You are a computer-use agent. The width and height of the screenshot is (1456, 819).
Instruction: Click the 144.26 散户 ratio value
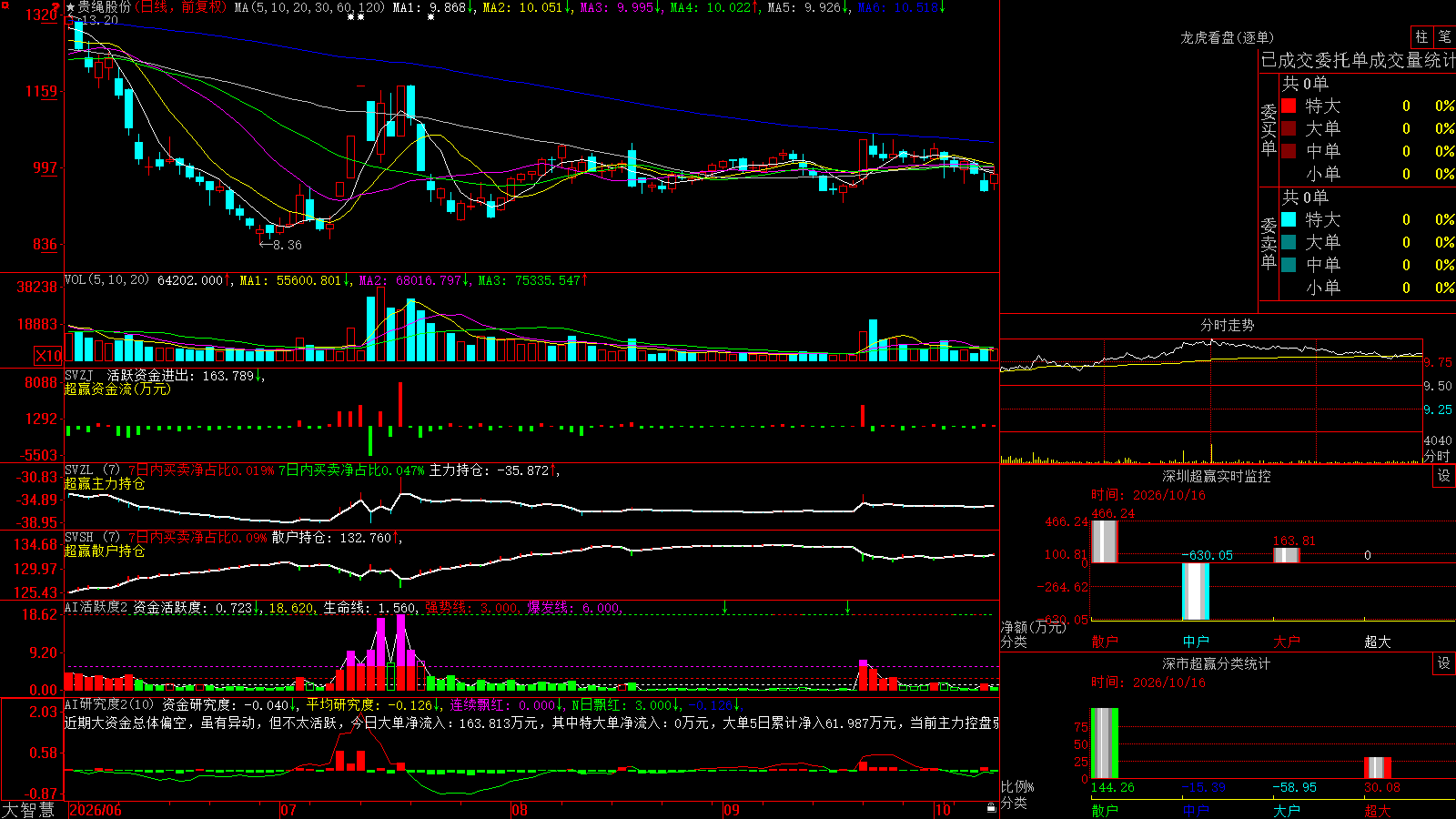pos(1112,787)
